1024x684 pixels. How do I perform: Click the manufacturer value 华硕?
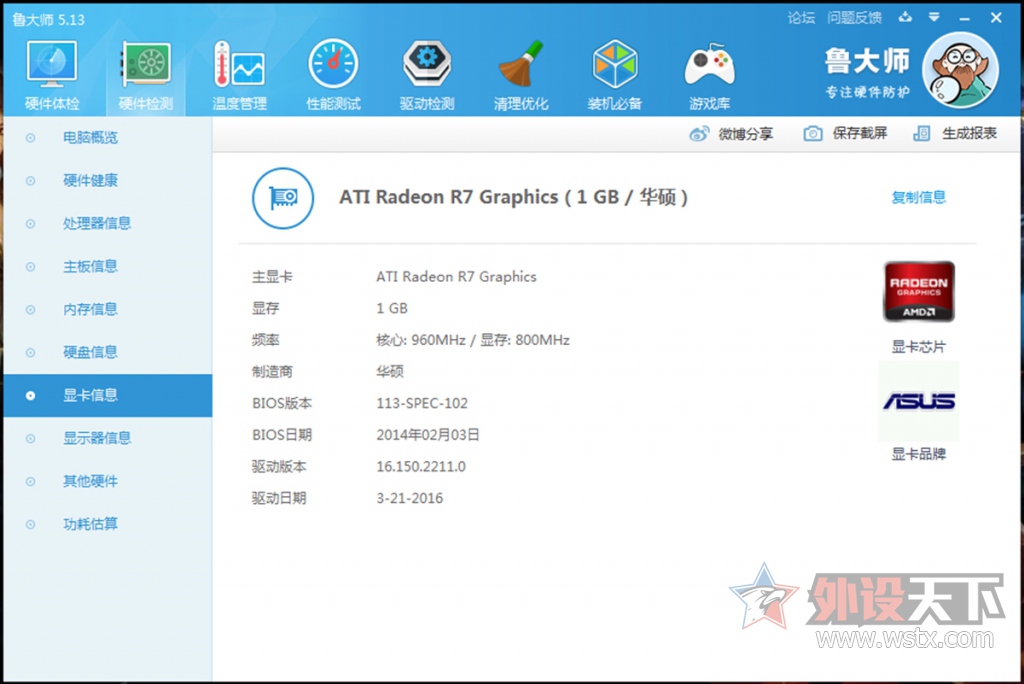pyautogui.click(x=390, y=372)
